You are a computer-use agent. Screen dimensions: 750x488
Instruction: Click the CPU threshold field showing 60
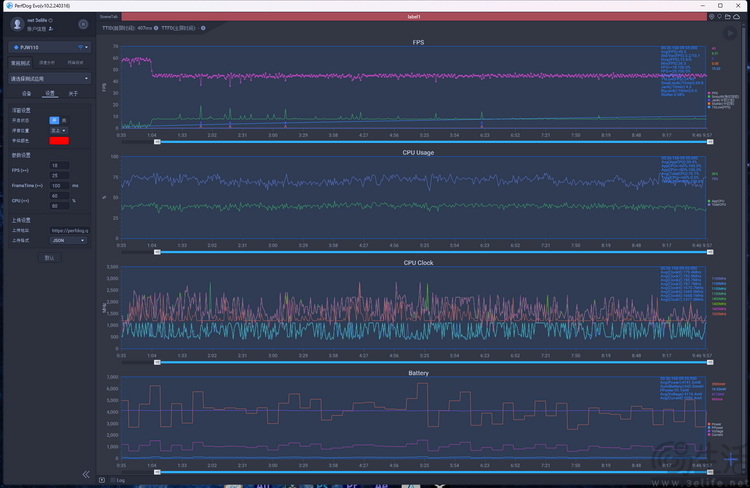pyautogui.click(x=59, y=196)
